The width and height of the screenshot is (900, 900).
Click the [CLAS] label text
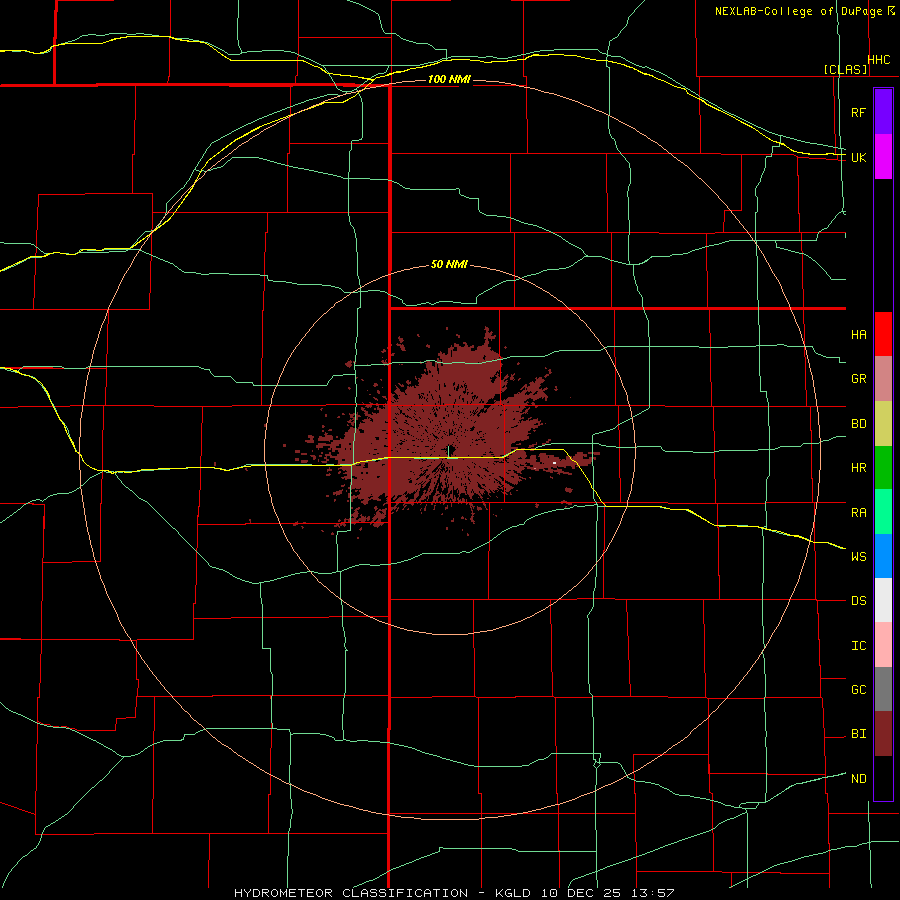point(845,69)
